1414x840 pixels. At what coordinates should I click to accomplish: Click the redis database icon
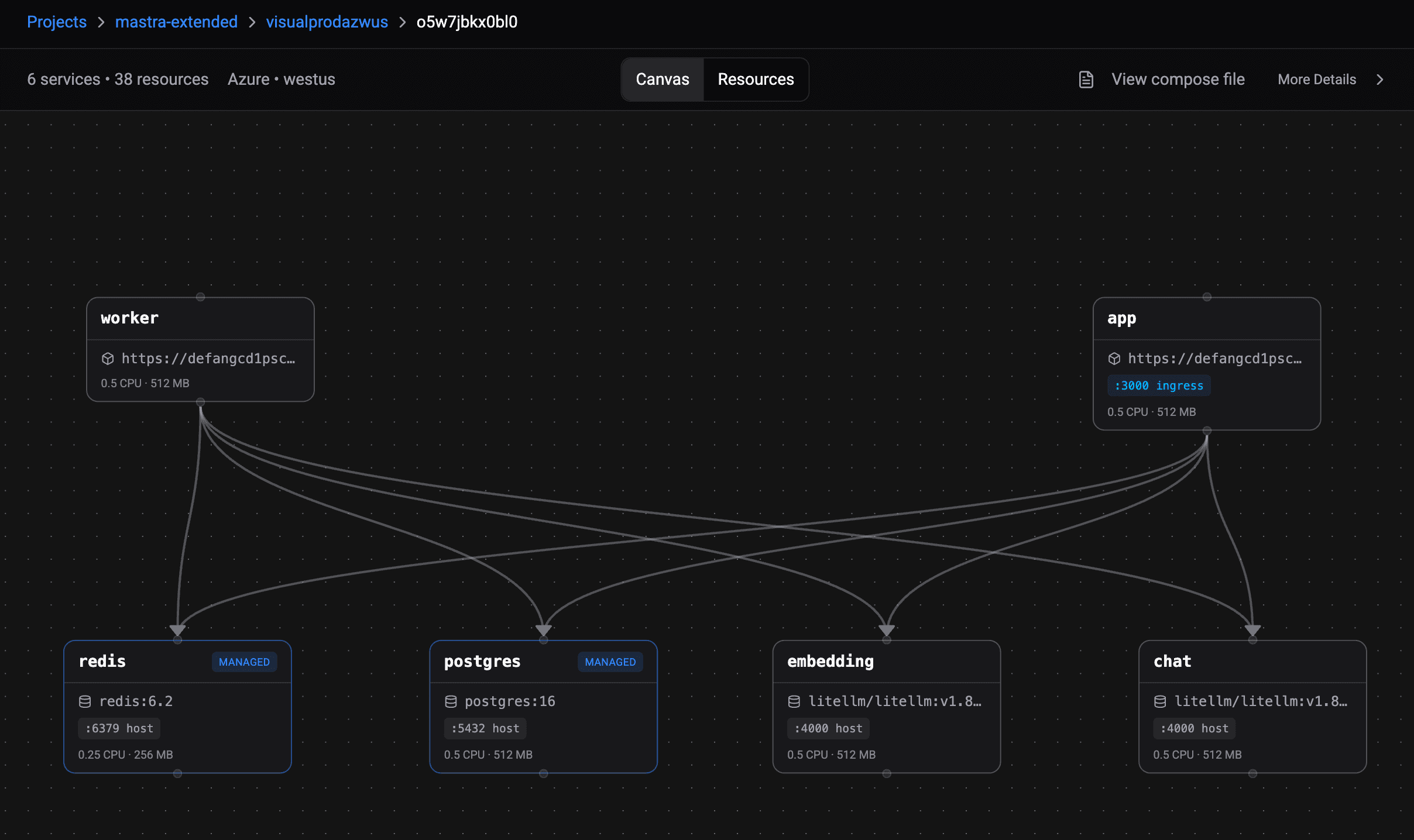[x=85, y=701]
